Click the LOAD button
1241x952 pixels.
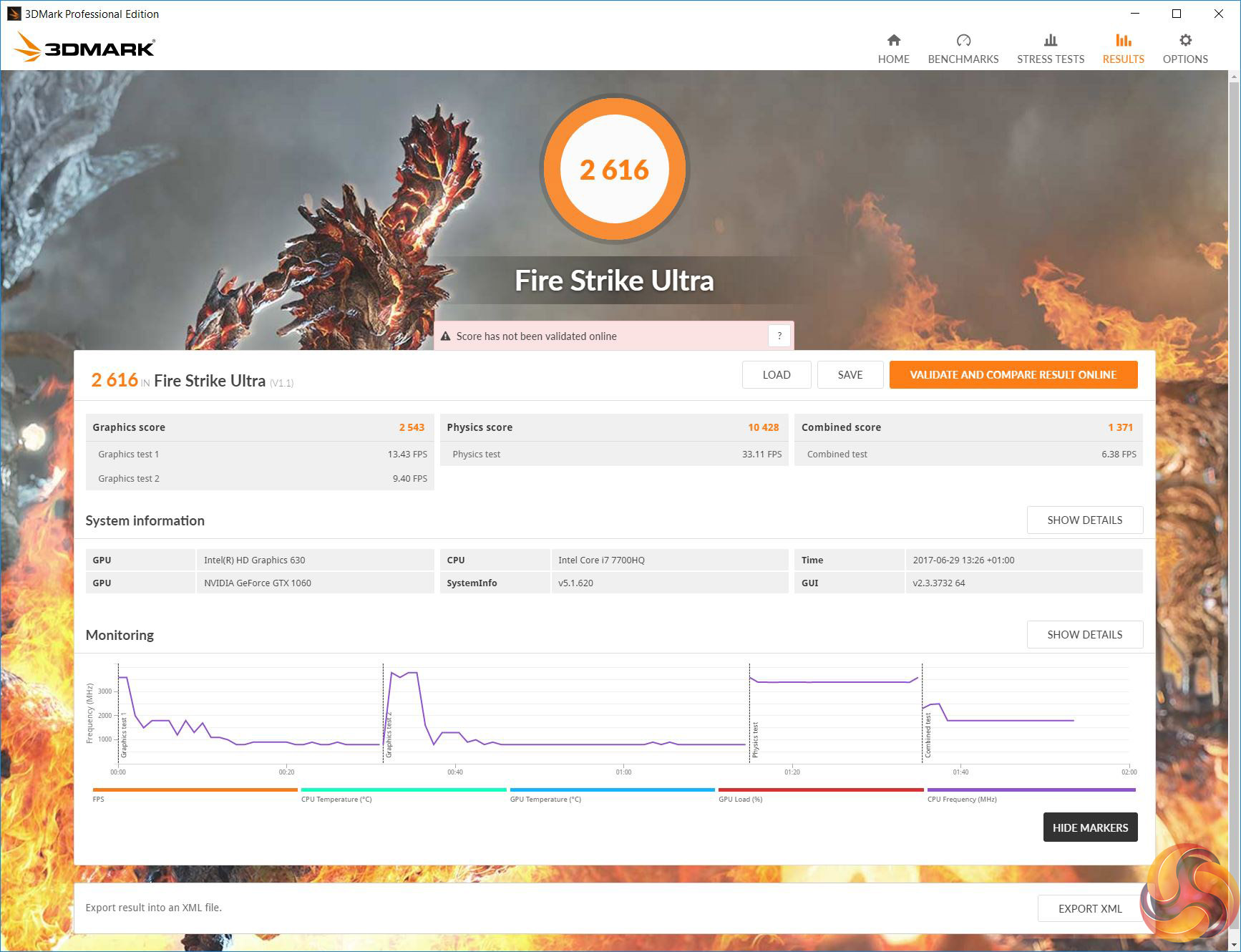click(777, 375)
